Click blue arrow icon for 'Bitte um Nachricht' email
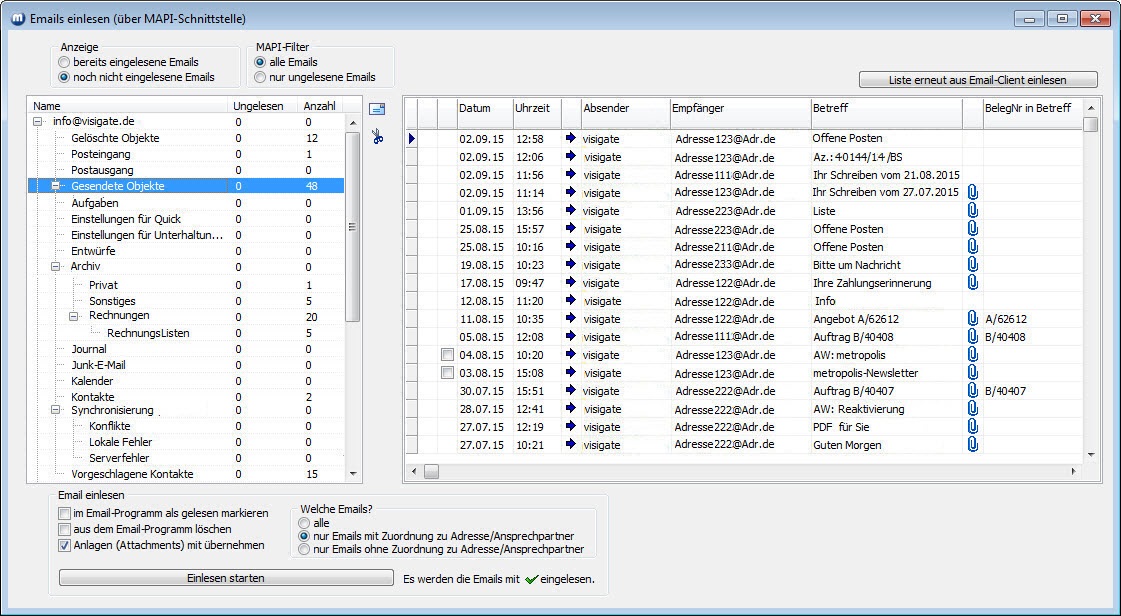This screenshot has height=616, width=1121. pyautogui.click(x=570, y=265)
